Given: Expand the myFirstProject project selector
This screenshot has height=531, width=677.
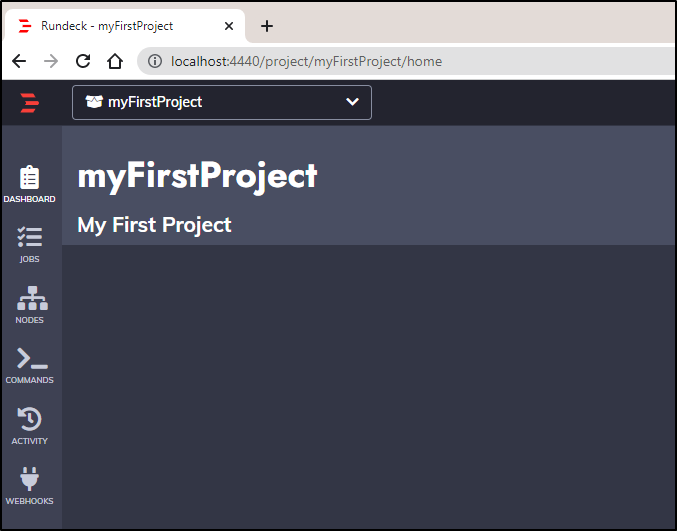Looking at the screenshot, I should pyautogui.click(x=222, y=102).
